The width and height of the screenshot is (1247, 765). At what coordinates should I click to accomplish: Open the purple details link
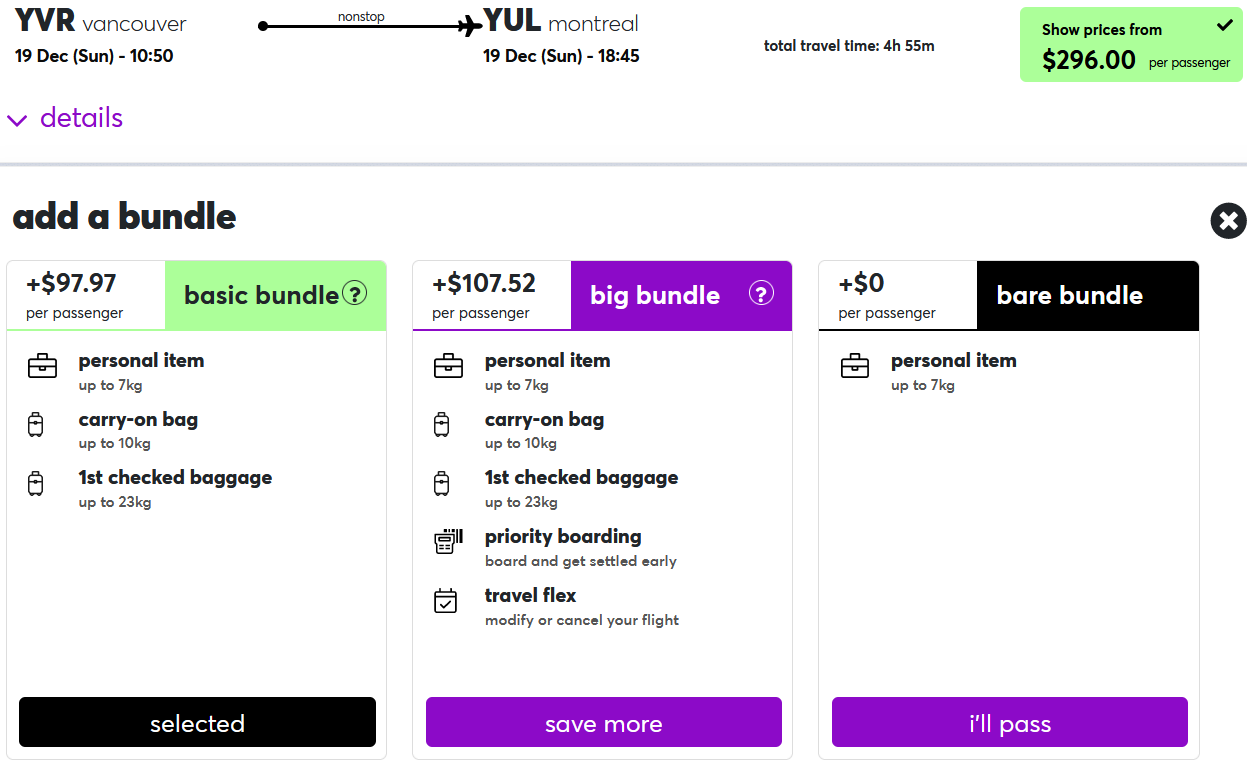[81, 118]
